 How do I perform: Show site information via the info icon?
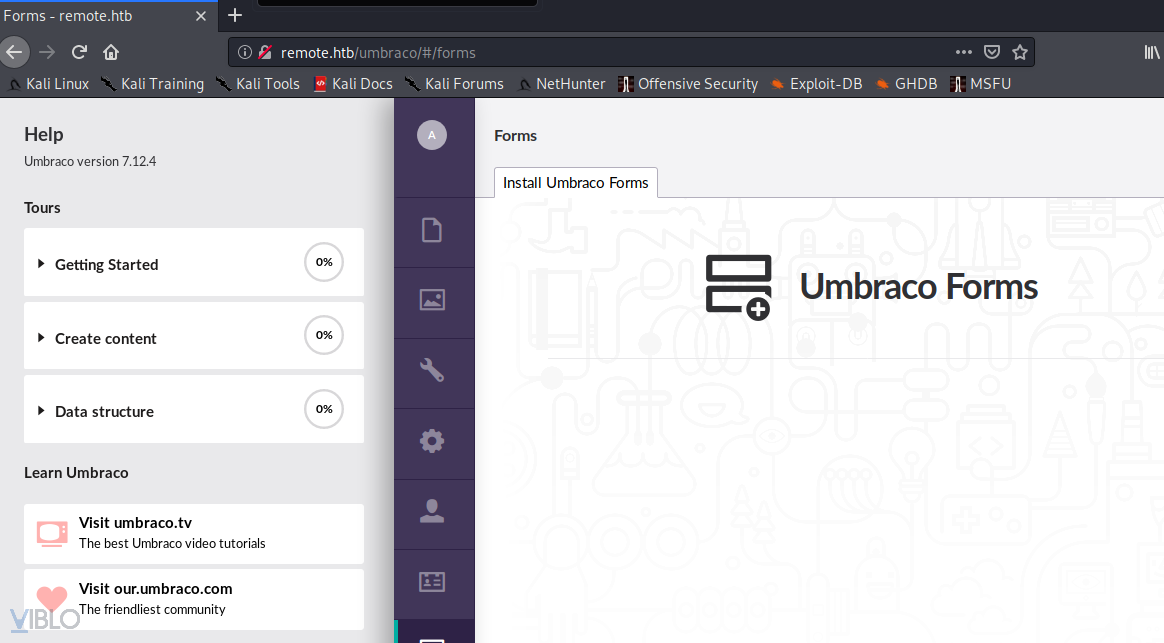click(x=244, y=52)
